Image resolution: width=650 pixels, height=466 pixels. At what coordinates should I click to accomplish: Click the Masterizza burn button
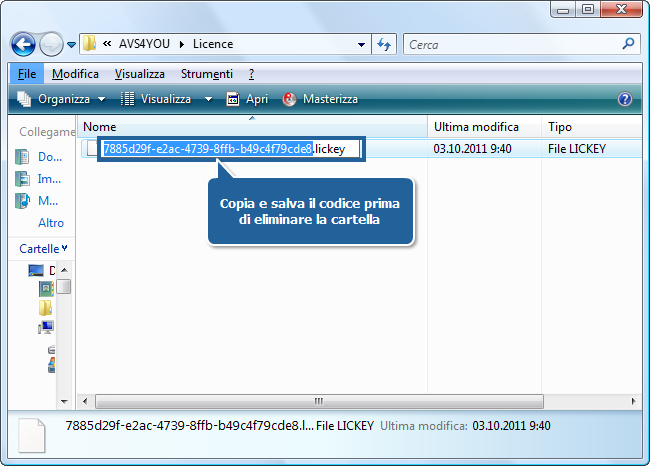pos(320,99)
